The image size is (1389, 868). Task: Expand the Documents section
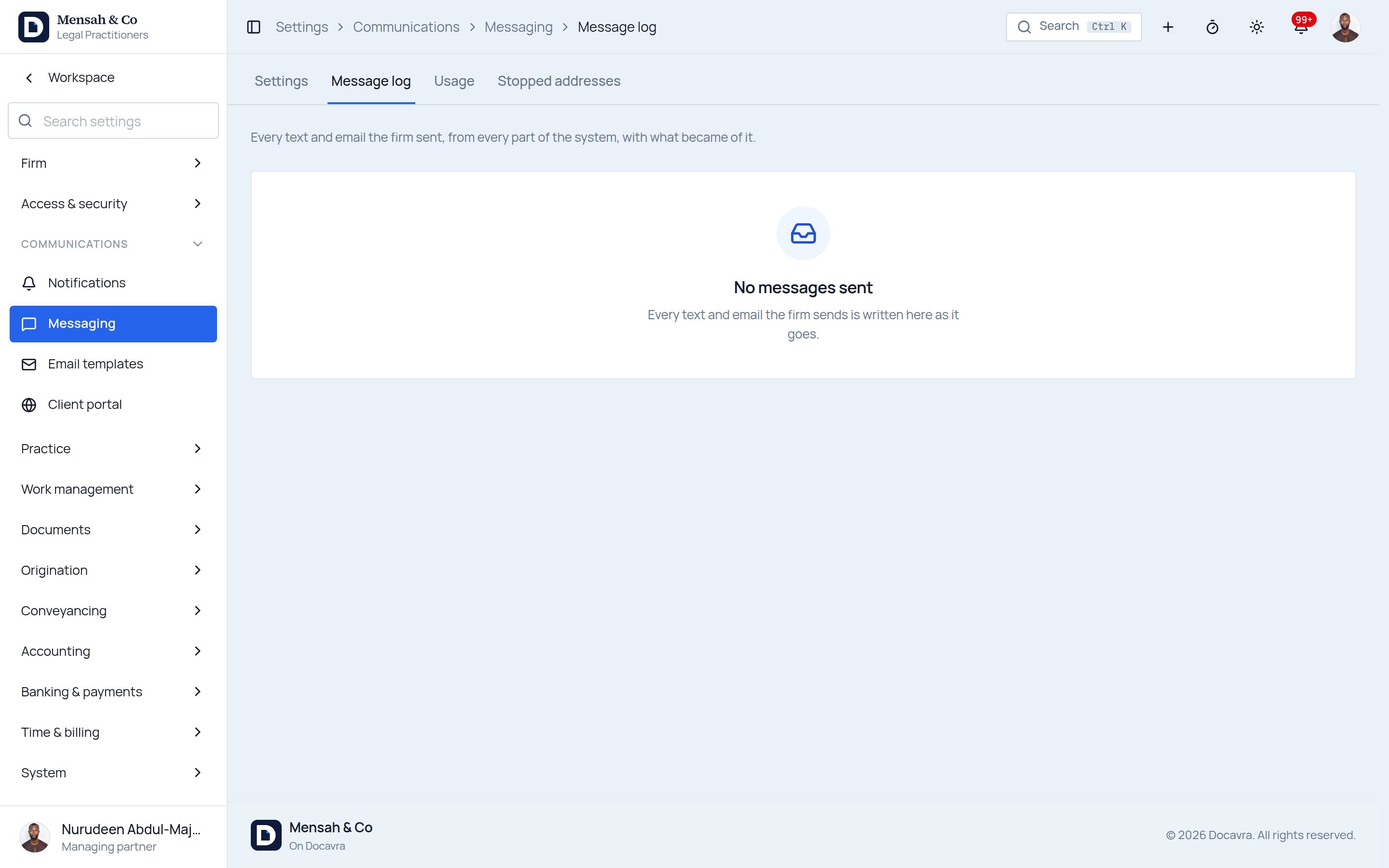click(x=113, y=530)
